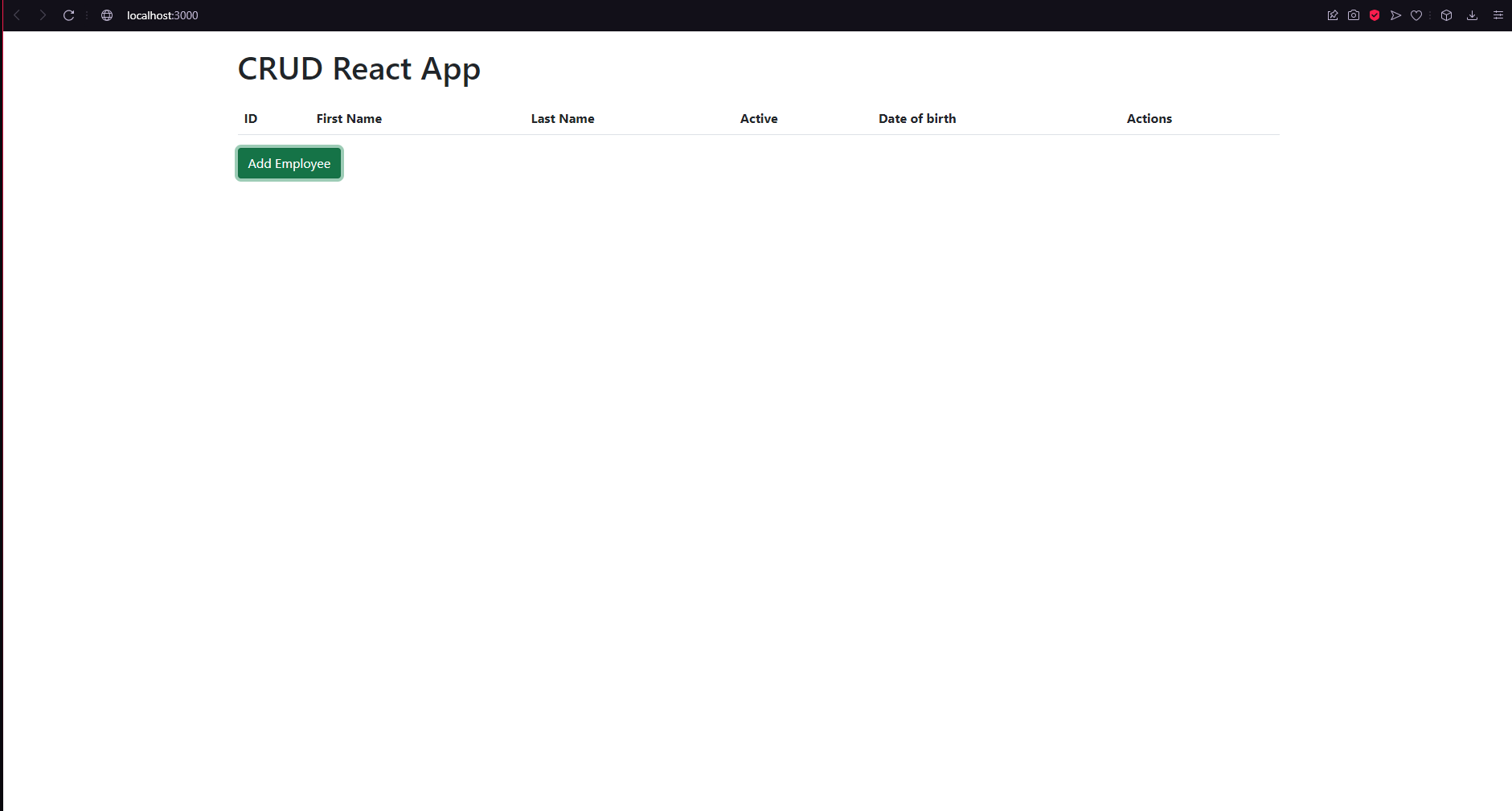The image size is (1512, 811).
Task: Click the browser back arrow
Action: coord(17,15)
